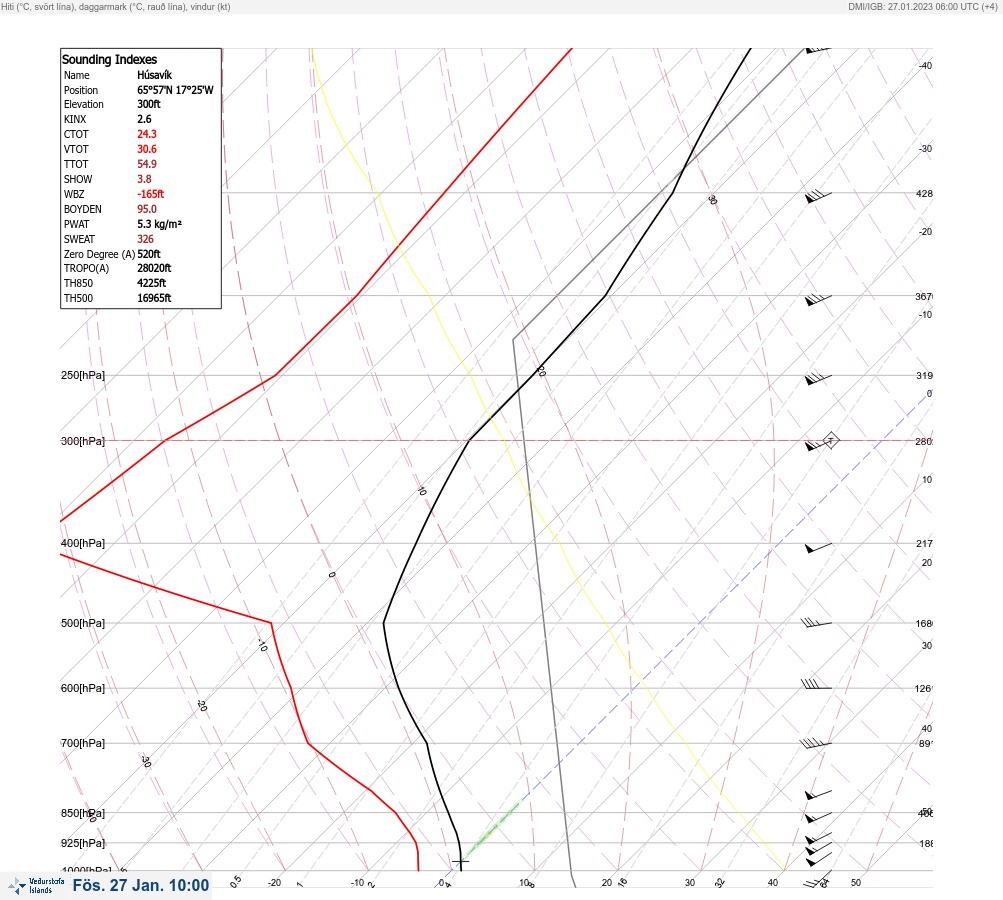Click the TH500 value 16965ft
Screen dimensions: 1003x900
(154, 298)
